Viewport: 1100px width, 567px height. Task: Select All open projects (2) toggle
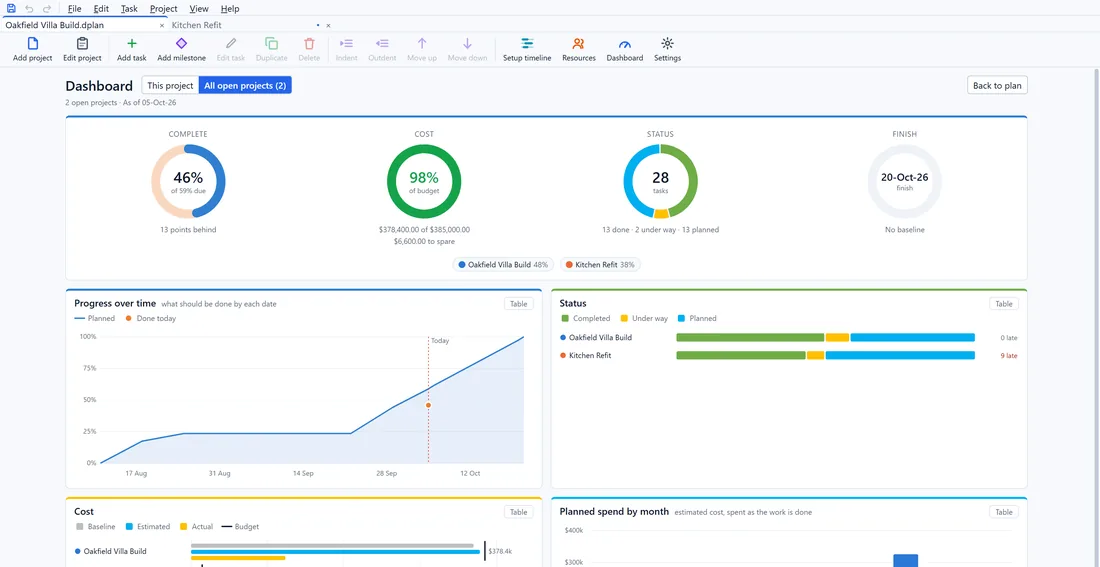click(245, 86)
